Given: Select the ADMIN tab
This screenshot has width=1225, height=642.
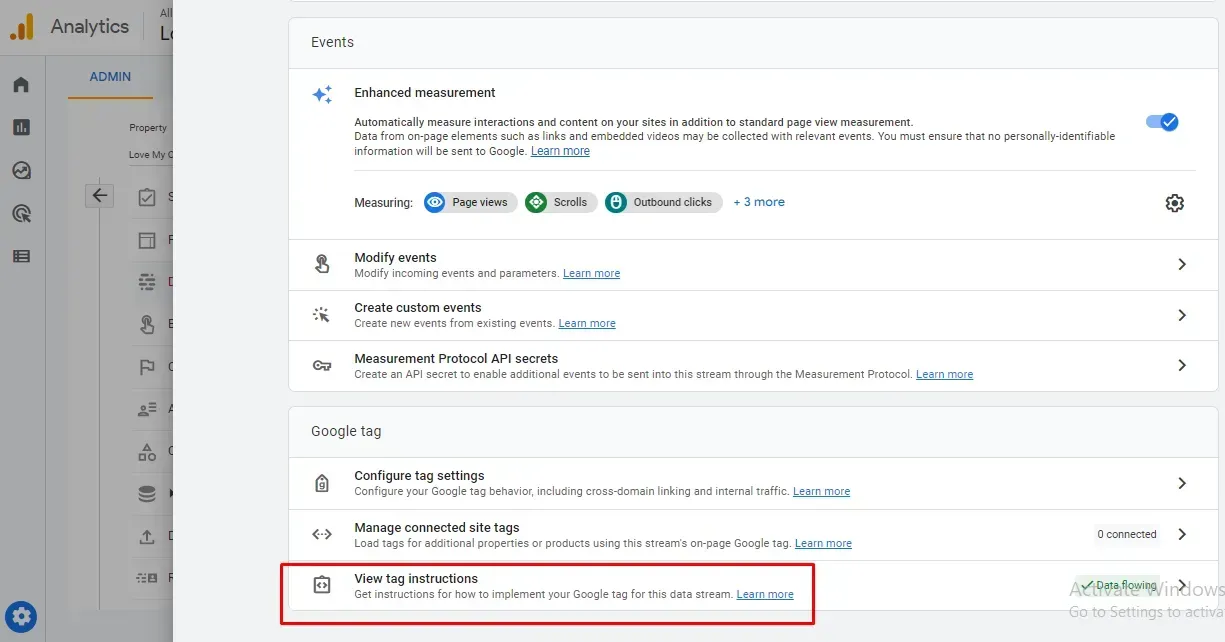Looking at the screenshot, I should point(110,77).
